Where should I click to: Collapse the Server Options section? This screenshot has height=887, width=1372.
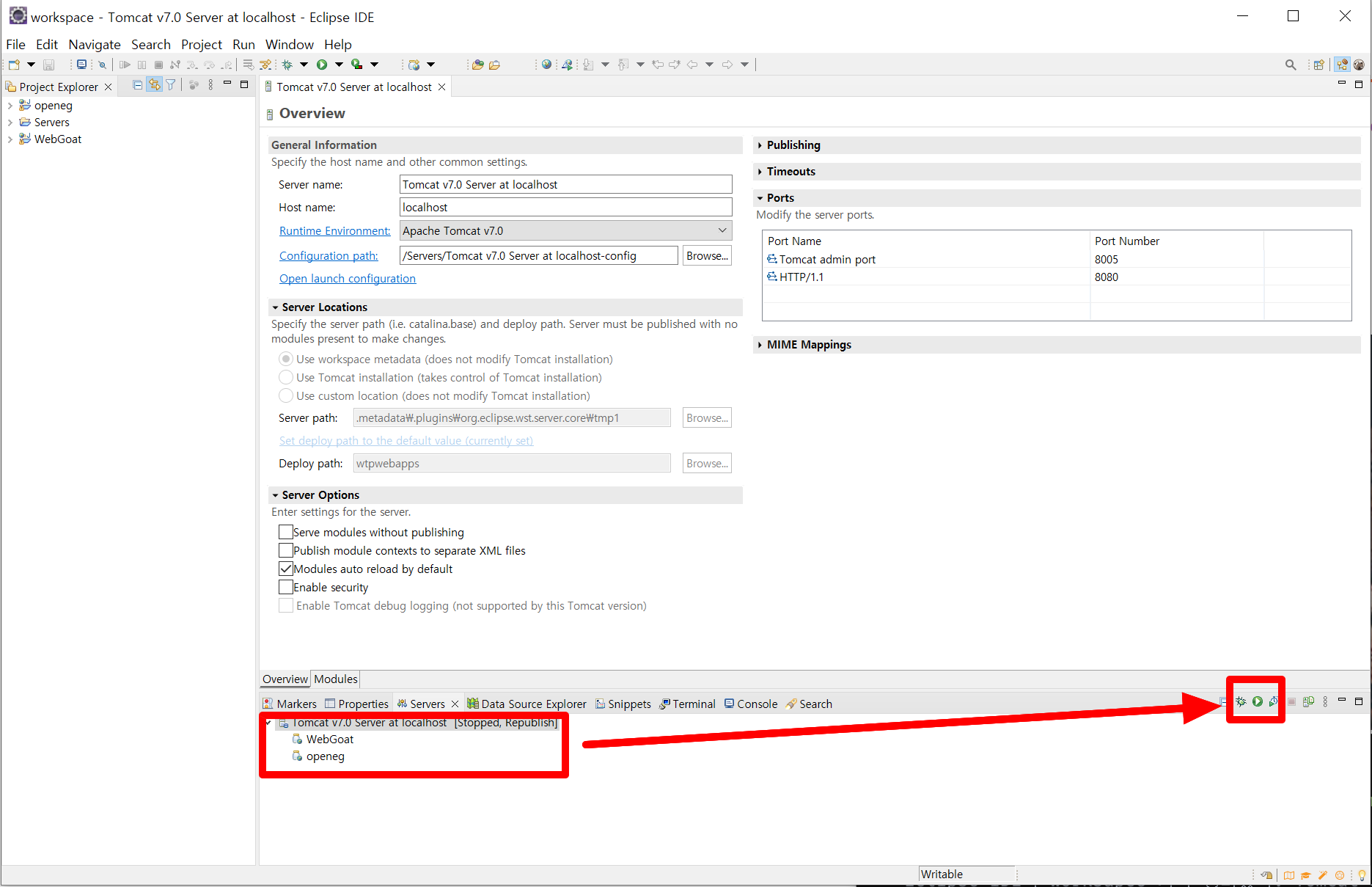coord(275,495)
